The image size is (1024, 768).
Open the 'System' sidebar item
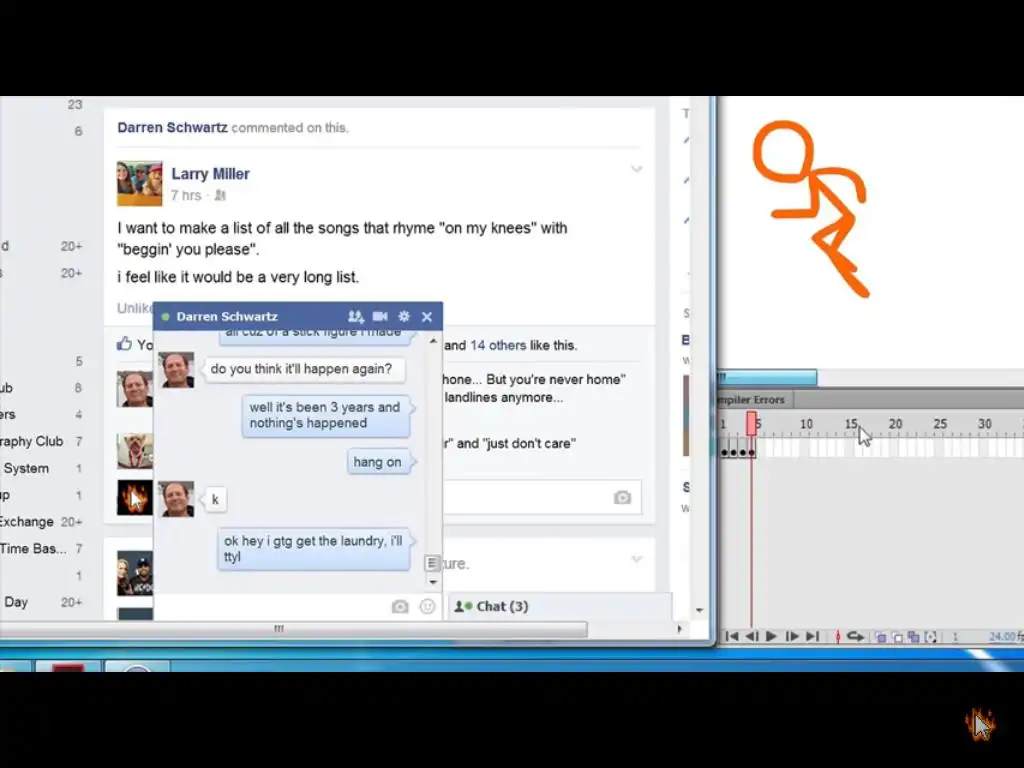click(26, 468)
